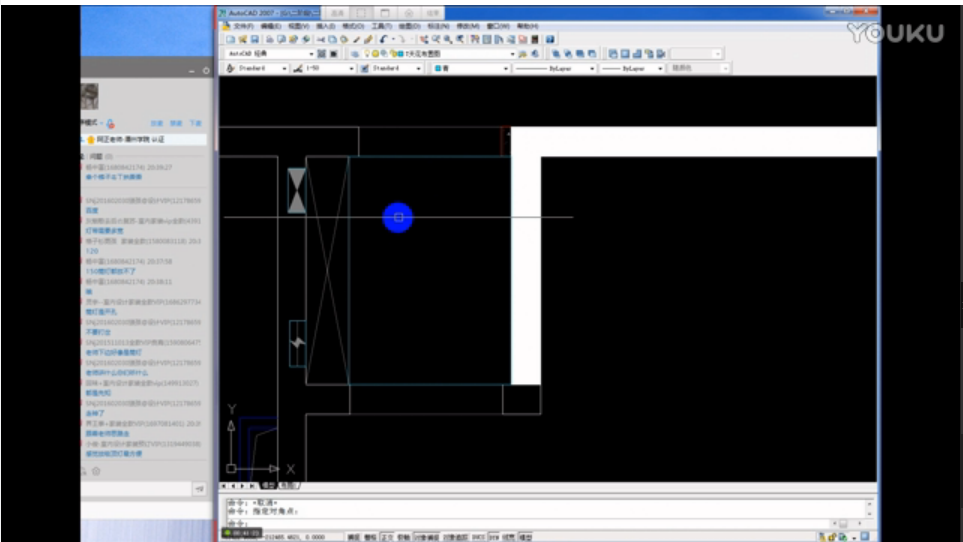Open the QuickCalc calculator icon
Image resolution: width=963 pixels, height=542 pixels.
pyautogui.click(x=534, y=39)
